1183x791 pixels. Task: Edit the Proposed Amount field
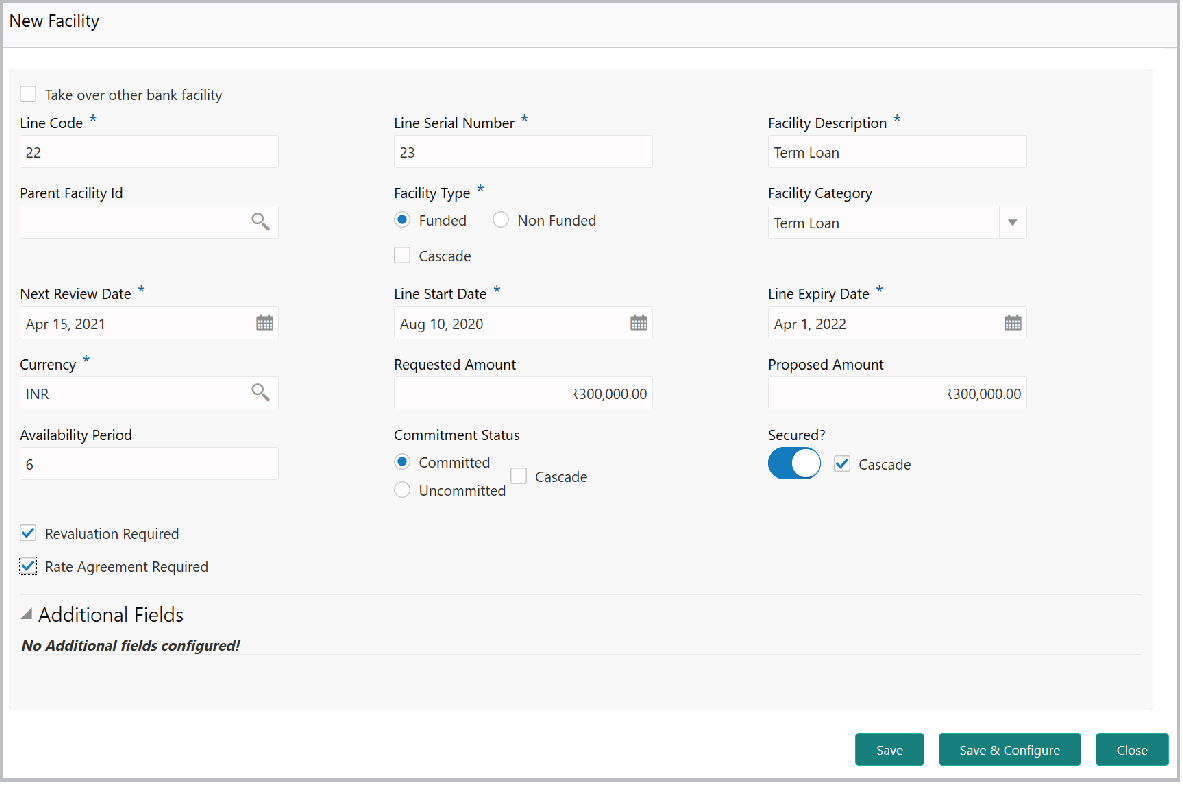click(x=897, y=393)
